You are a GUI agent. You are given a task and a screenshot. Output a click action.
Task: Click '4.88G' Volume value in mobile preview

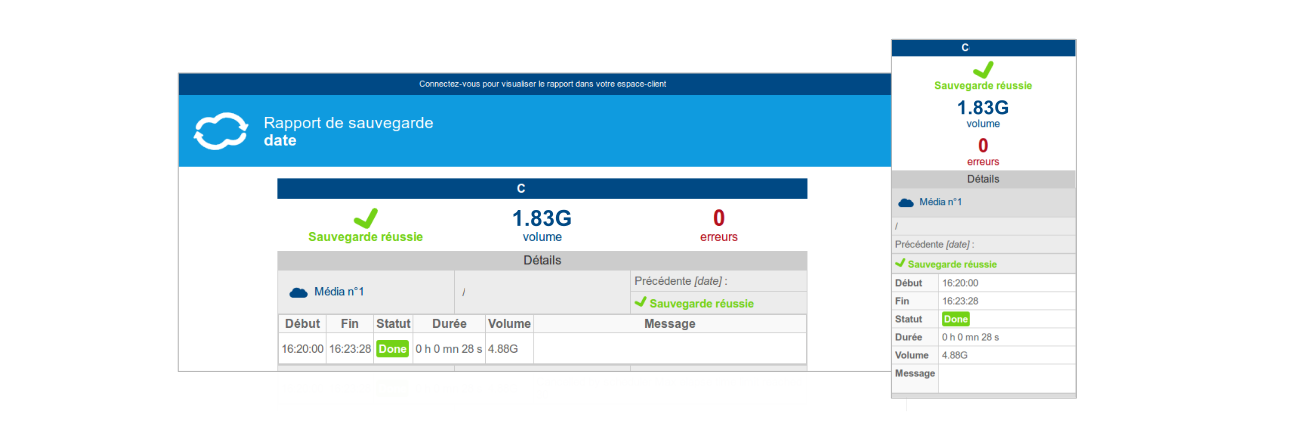956,355
